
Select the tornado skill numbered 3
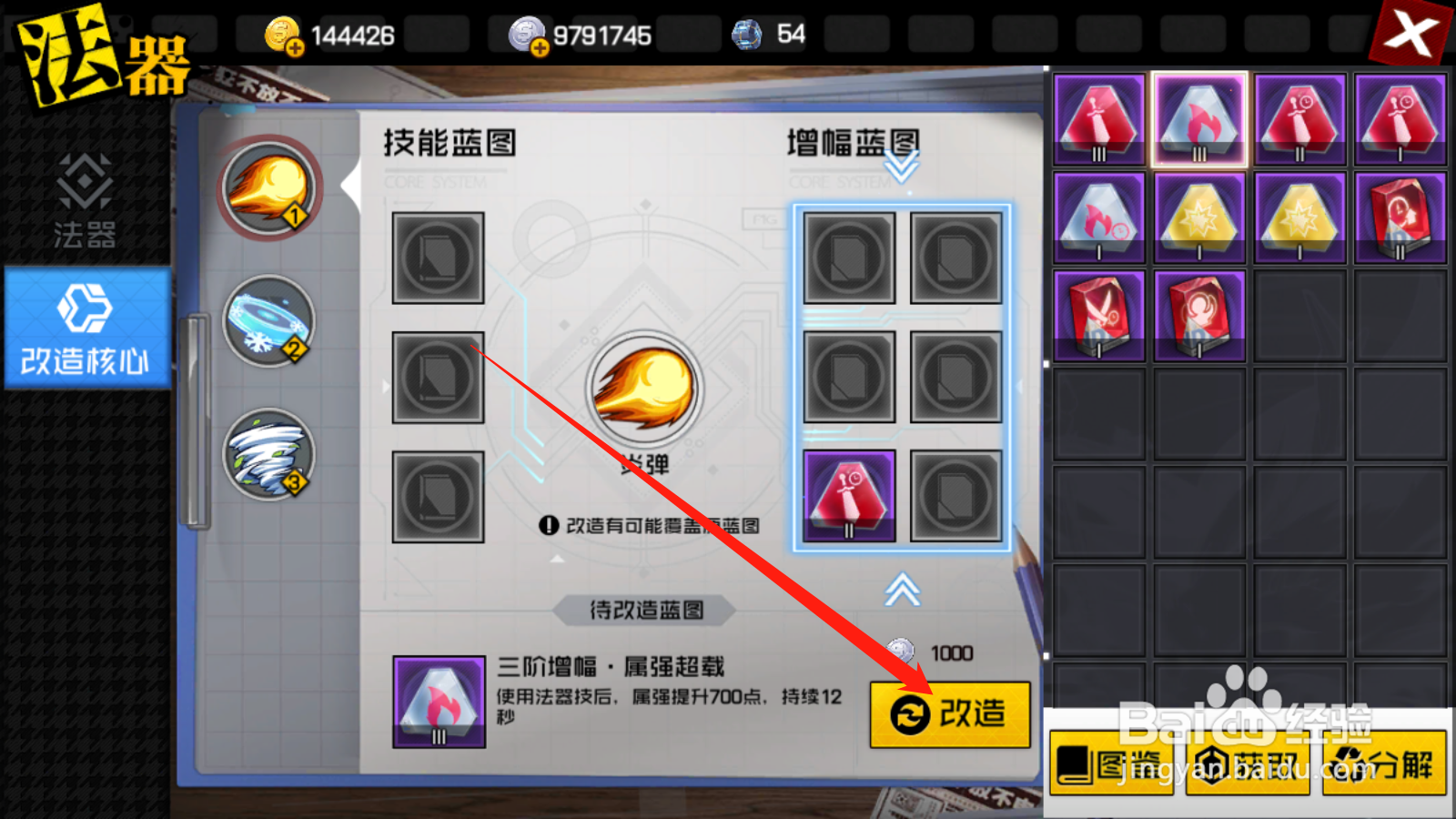click(269, 454)
